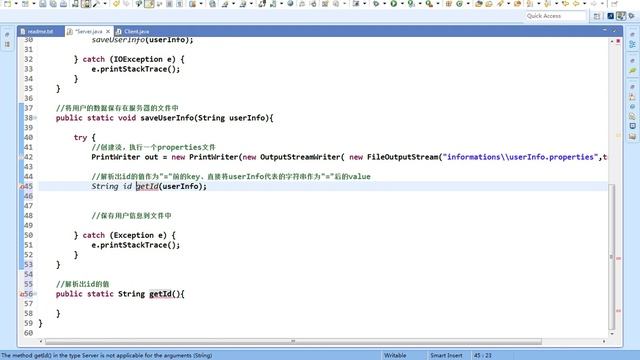Click the error marker on line 45
This screenshot has height=360, width=640.
(22, 187)
